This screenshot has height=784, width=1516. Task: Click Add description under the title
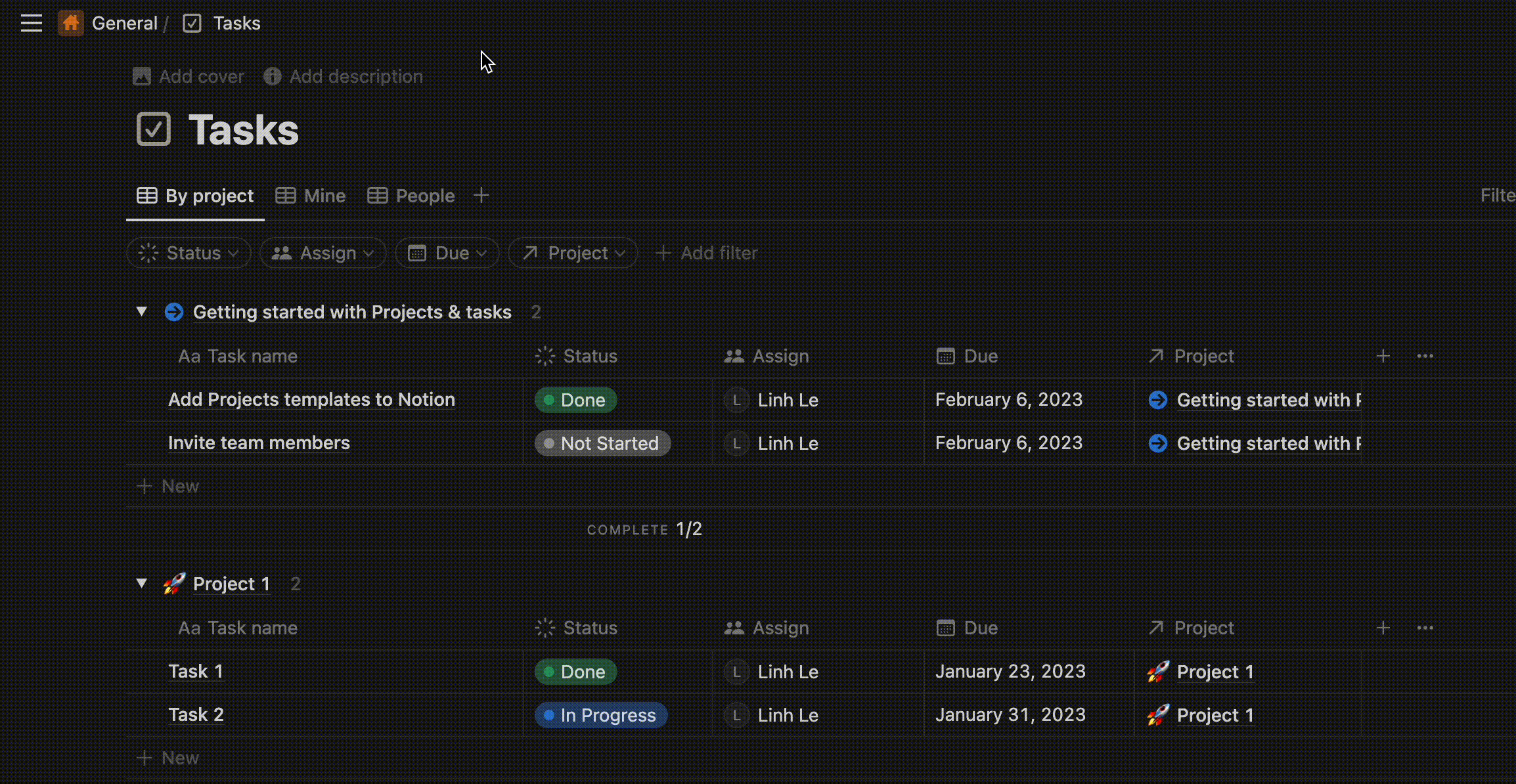[x=342, y=76]
